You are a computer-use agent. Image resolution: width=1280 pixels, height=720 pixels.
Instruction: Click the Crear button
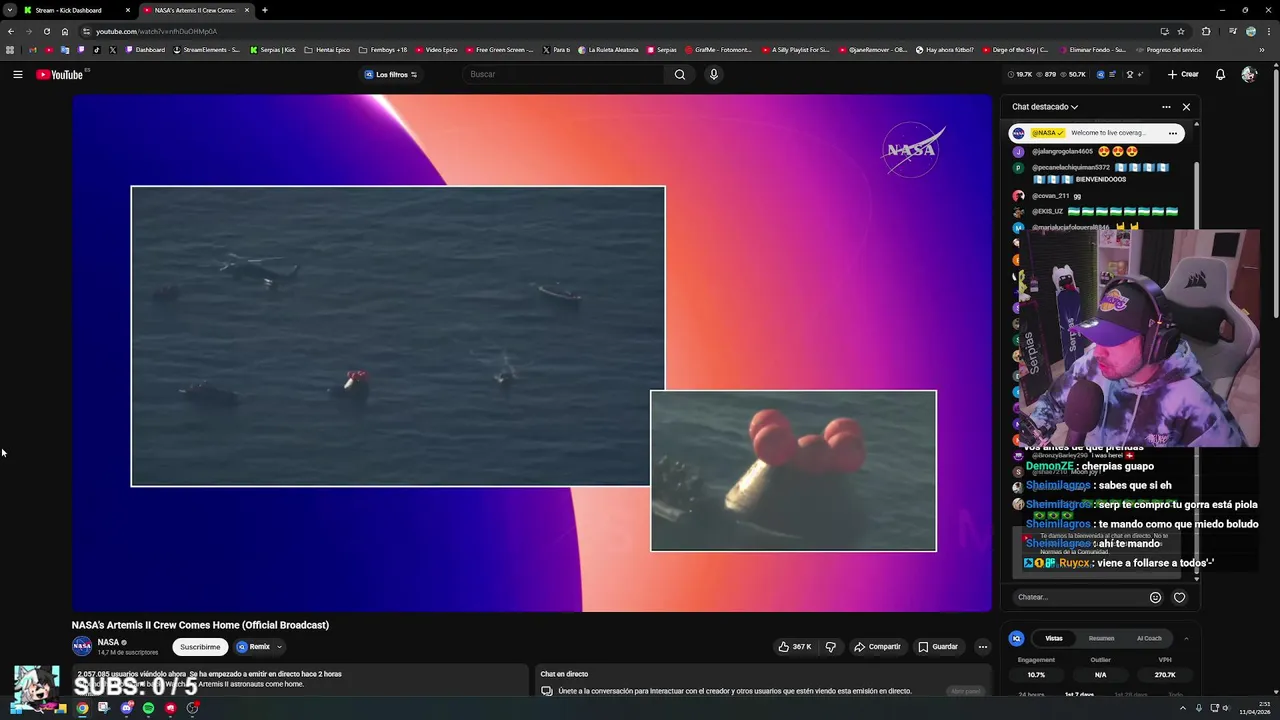click(1183, 74)
